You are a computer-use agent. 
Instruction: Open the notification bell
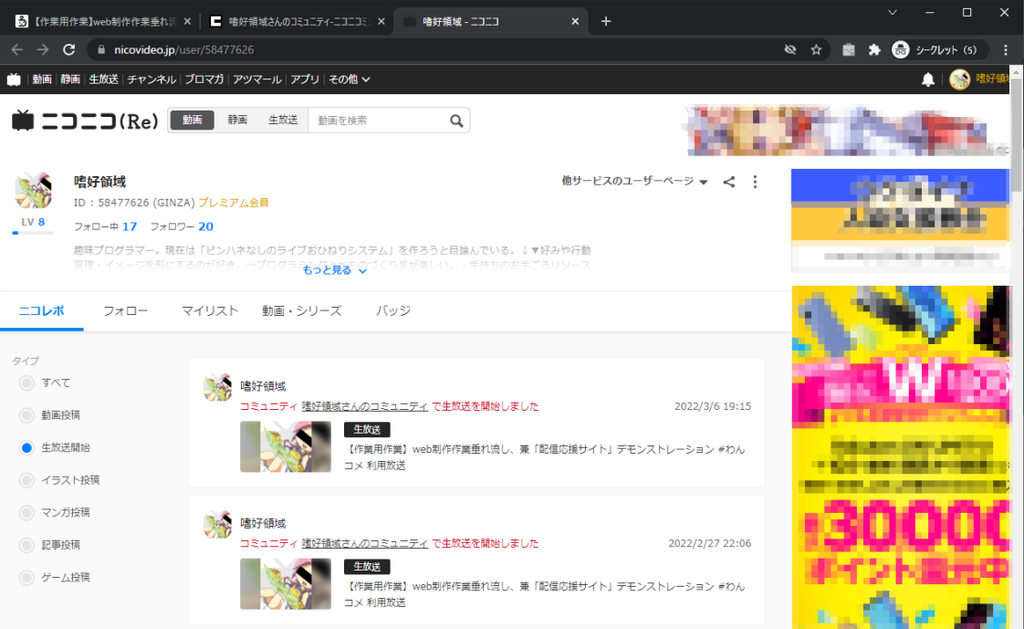click(x=928, y=79)
